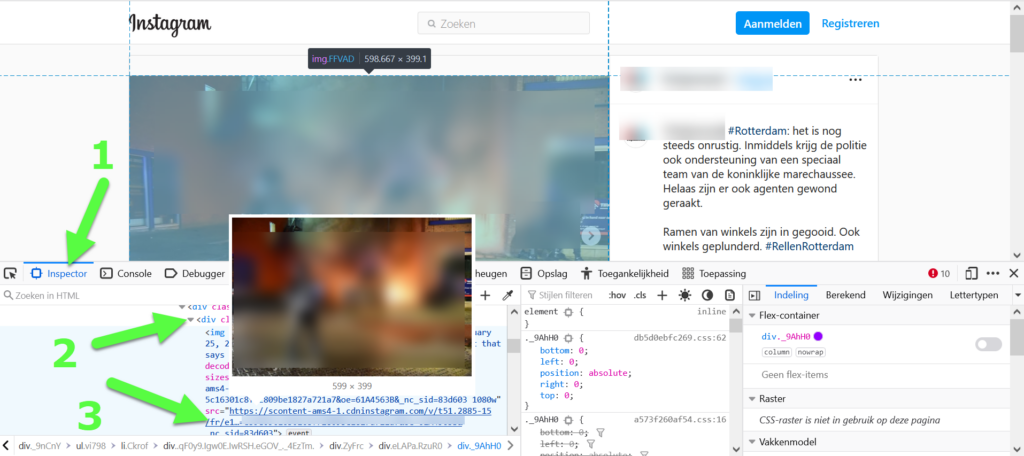Viewport: 1024px width, 456px height.
Task: Add a new style rule with plus icon
Action: (x=662, y=295)
